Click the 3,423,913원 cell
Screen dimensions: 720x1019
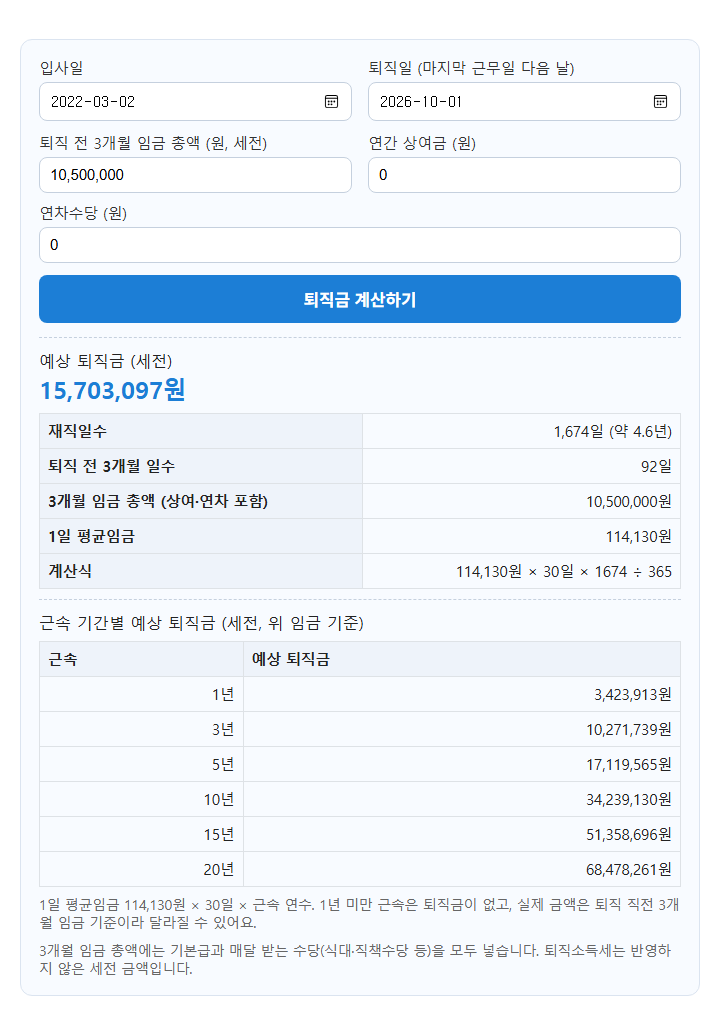tap(461, 695)
